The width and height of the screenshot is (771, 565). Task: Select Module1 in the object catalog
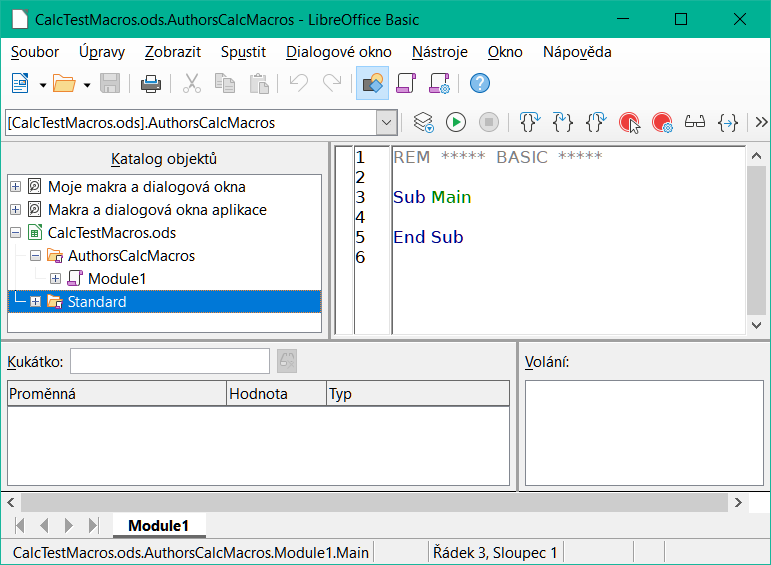coord(117,279)
